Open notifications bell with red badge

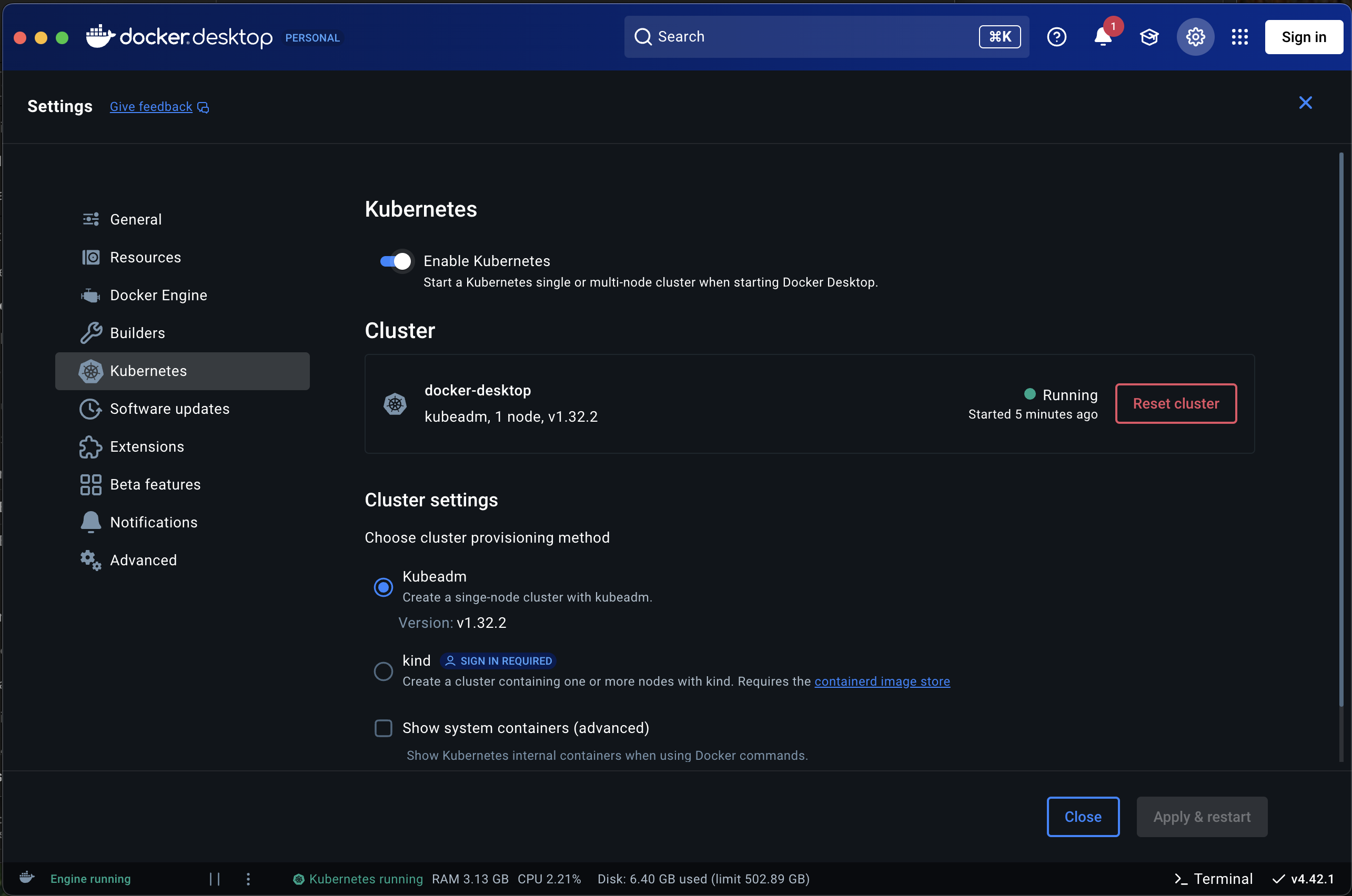pyautogui.click(x=1103, y=37)
